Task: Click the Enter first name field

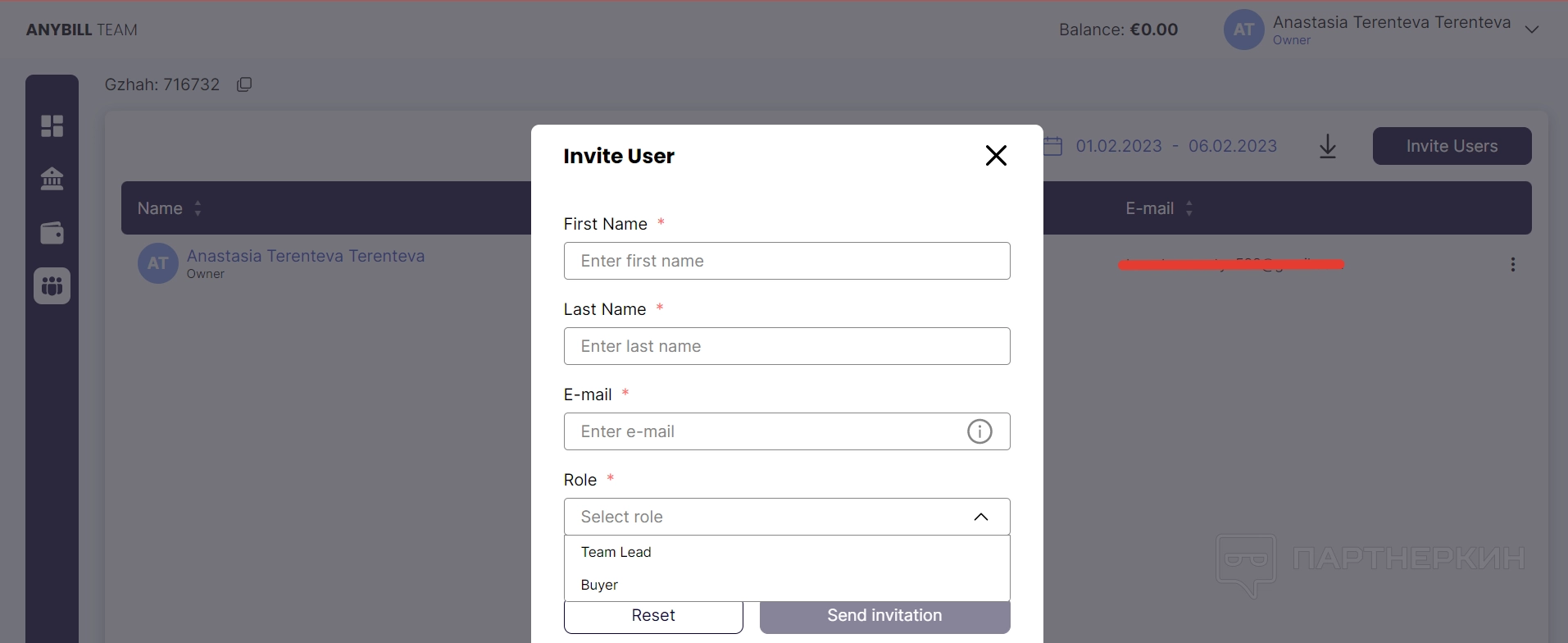Action: tap(786, 261)
